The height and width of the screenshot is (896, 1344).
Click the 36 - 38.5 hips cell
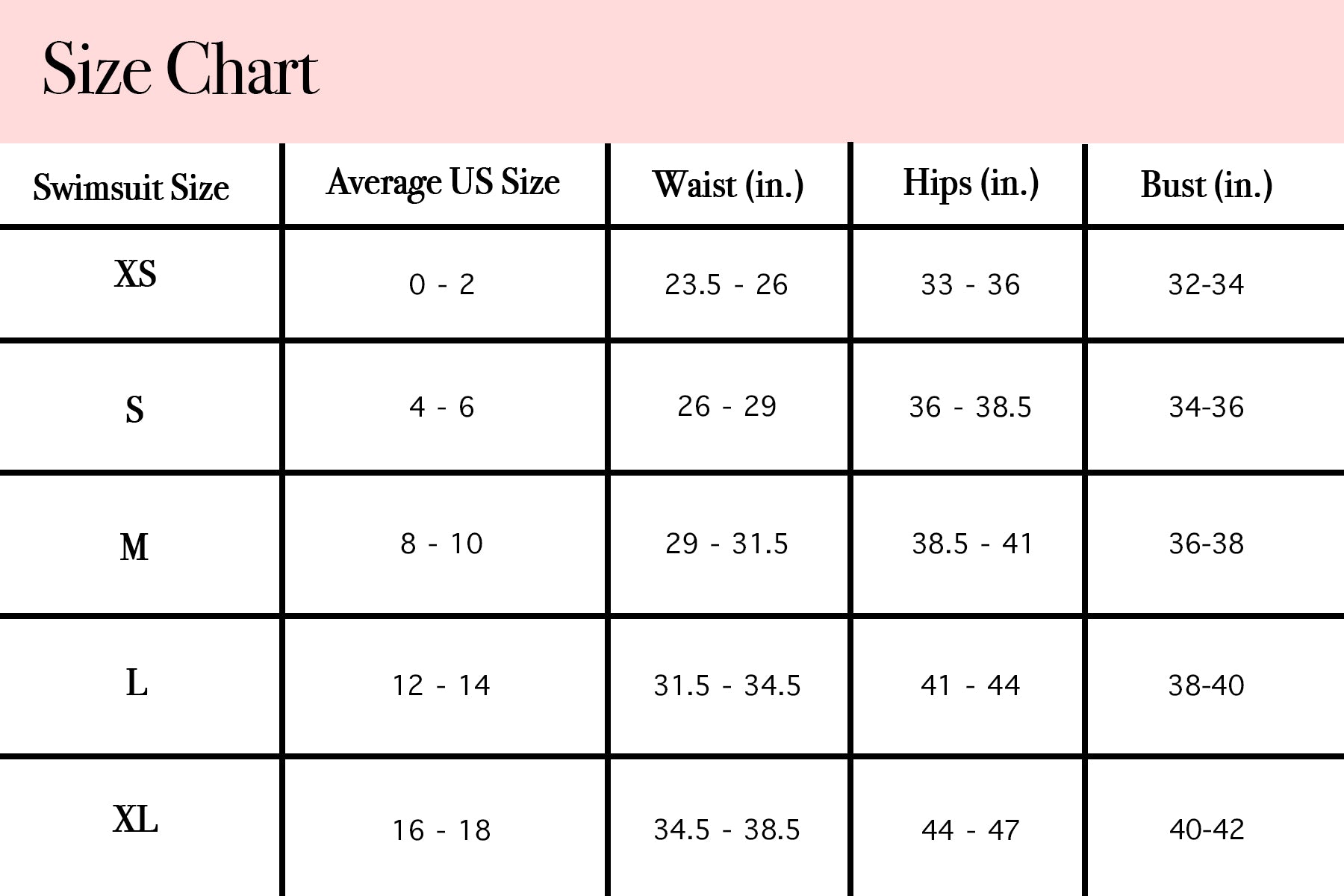point(970,408)
